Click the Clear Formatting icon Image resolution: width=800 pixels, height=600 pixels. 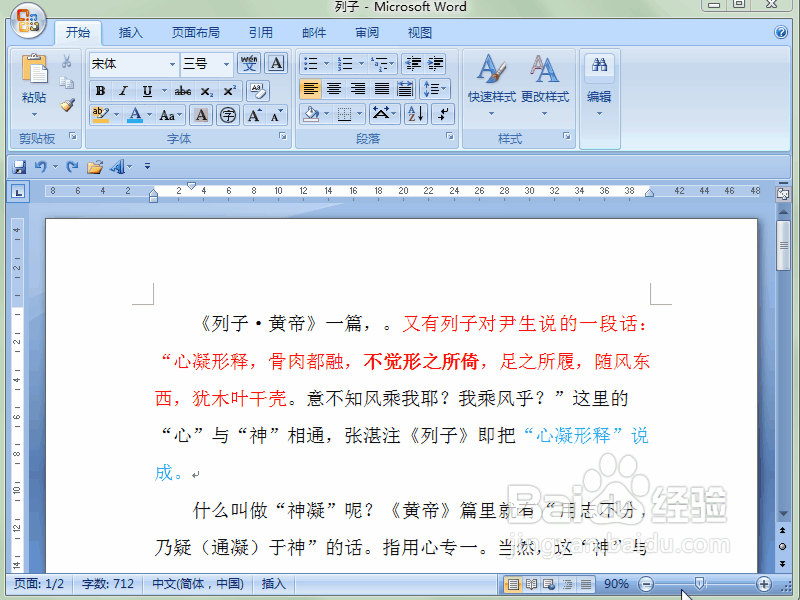click(258, 91)
